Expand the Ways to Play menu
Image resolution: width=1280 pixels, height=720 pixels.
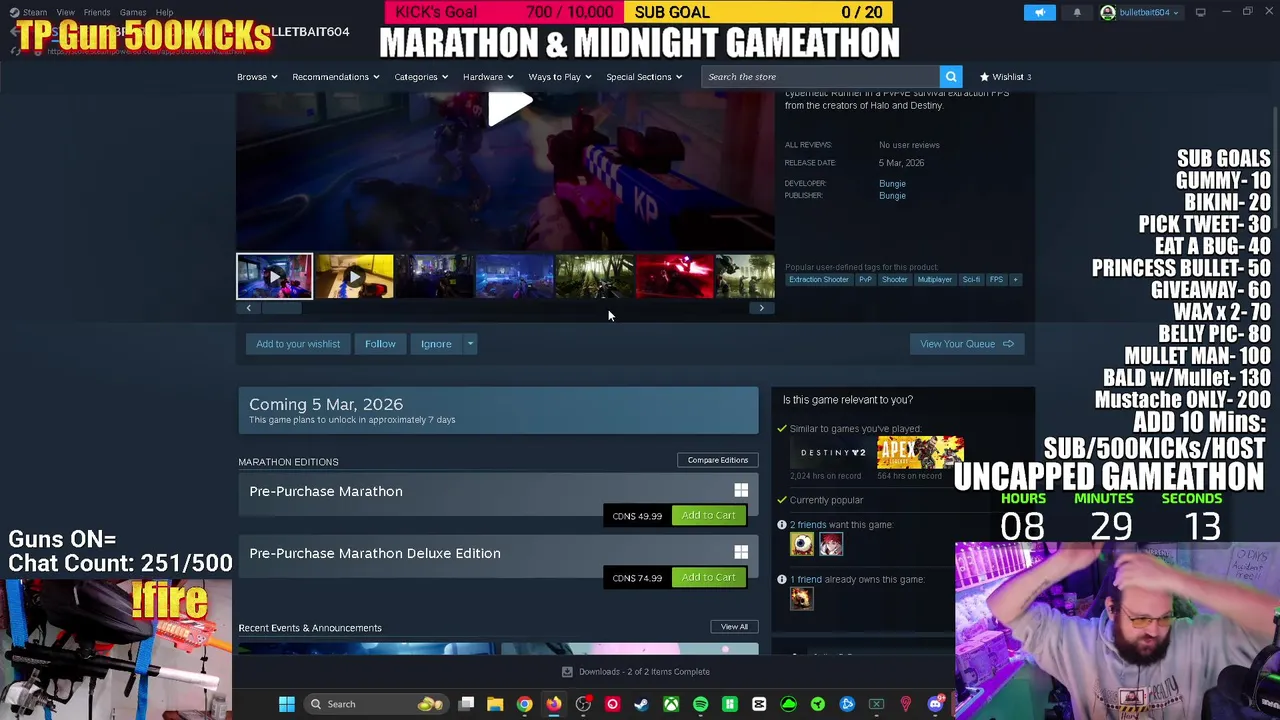(559, 77)
